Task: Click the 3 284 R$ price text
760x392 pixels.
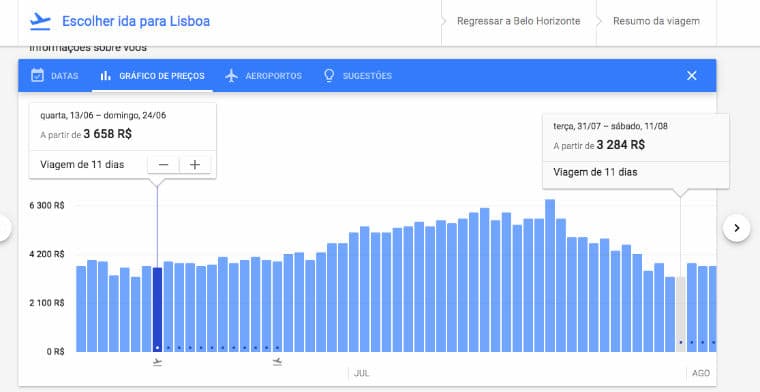Action: [621, 145]
